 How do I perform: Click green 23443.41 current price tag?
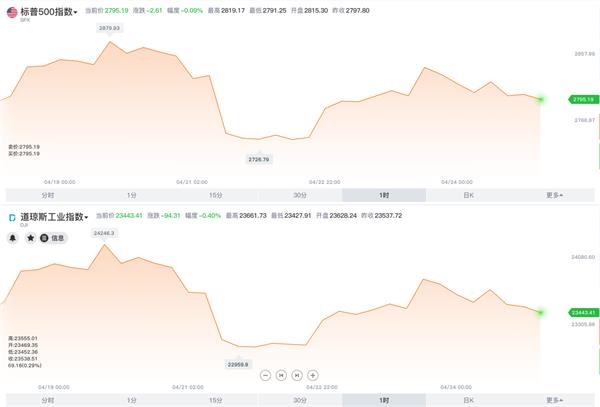(584, 313)
